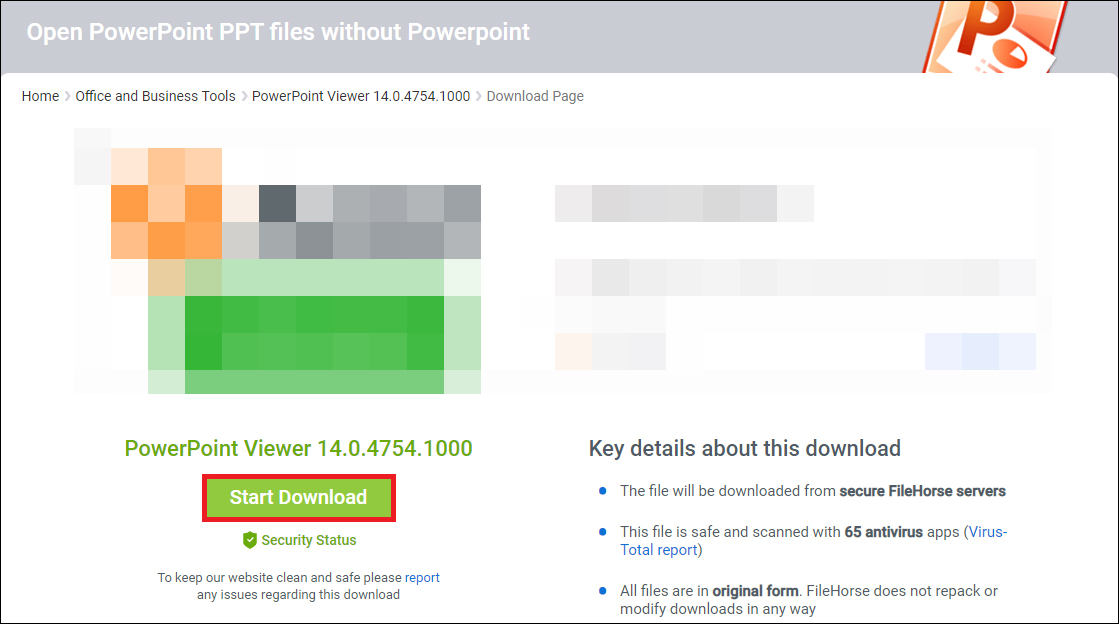This screenshot has width=1119, height=624.
Task: Go to Home breadcrumb link
Action: point(40,96)
